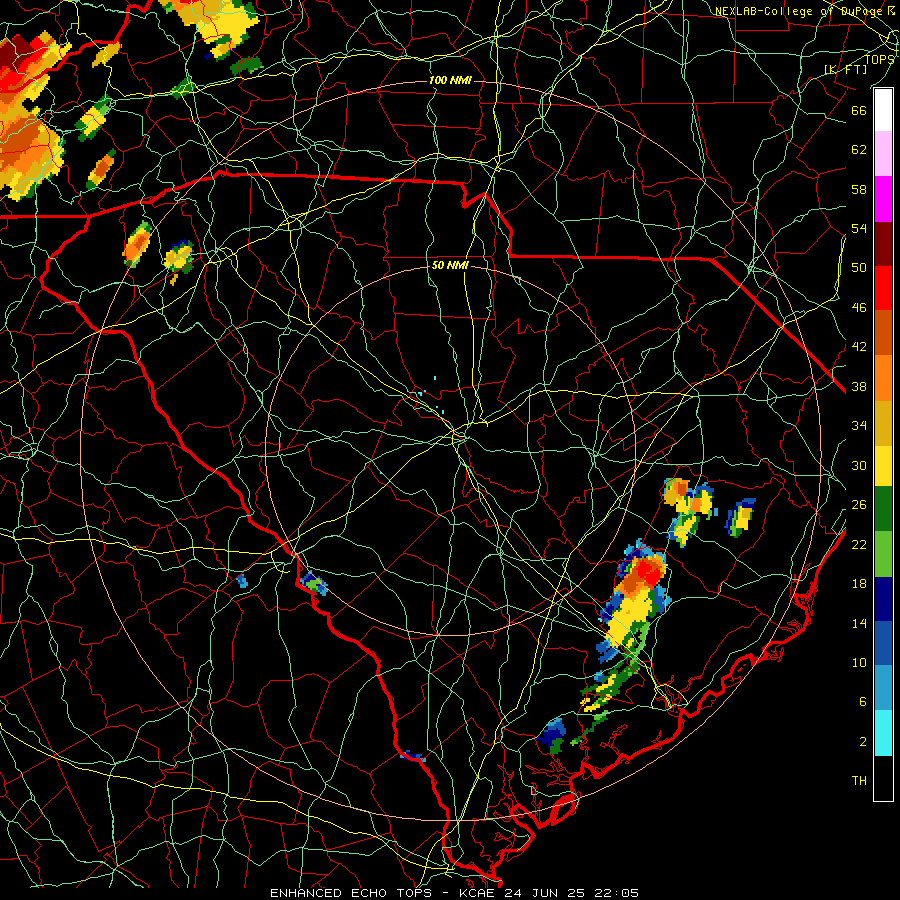The height and width of the screenshot is (900, 900).
Task: Click the "34" legend value
Action: [859, 426]
